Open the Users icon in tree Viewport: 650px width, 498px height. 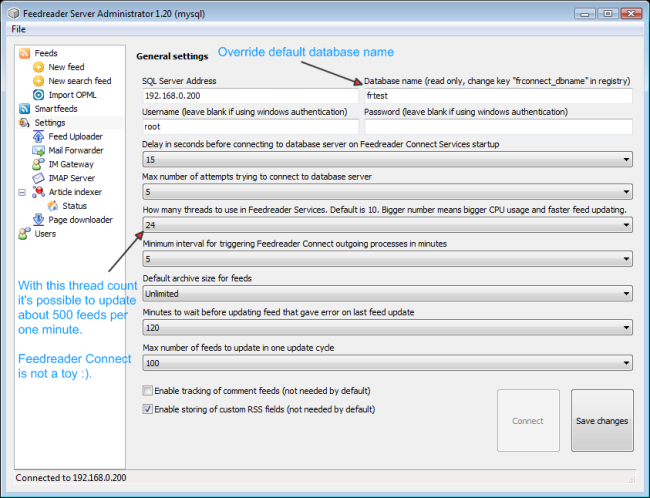click(25, 234)
